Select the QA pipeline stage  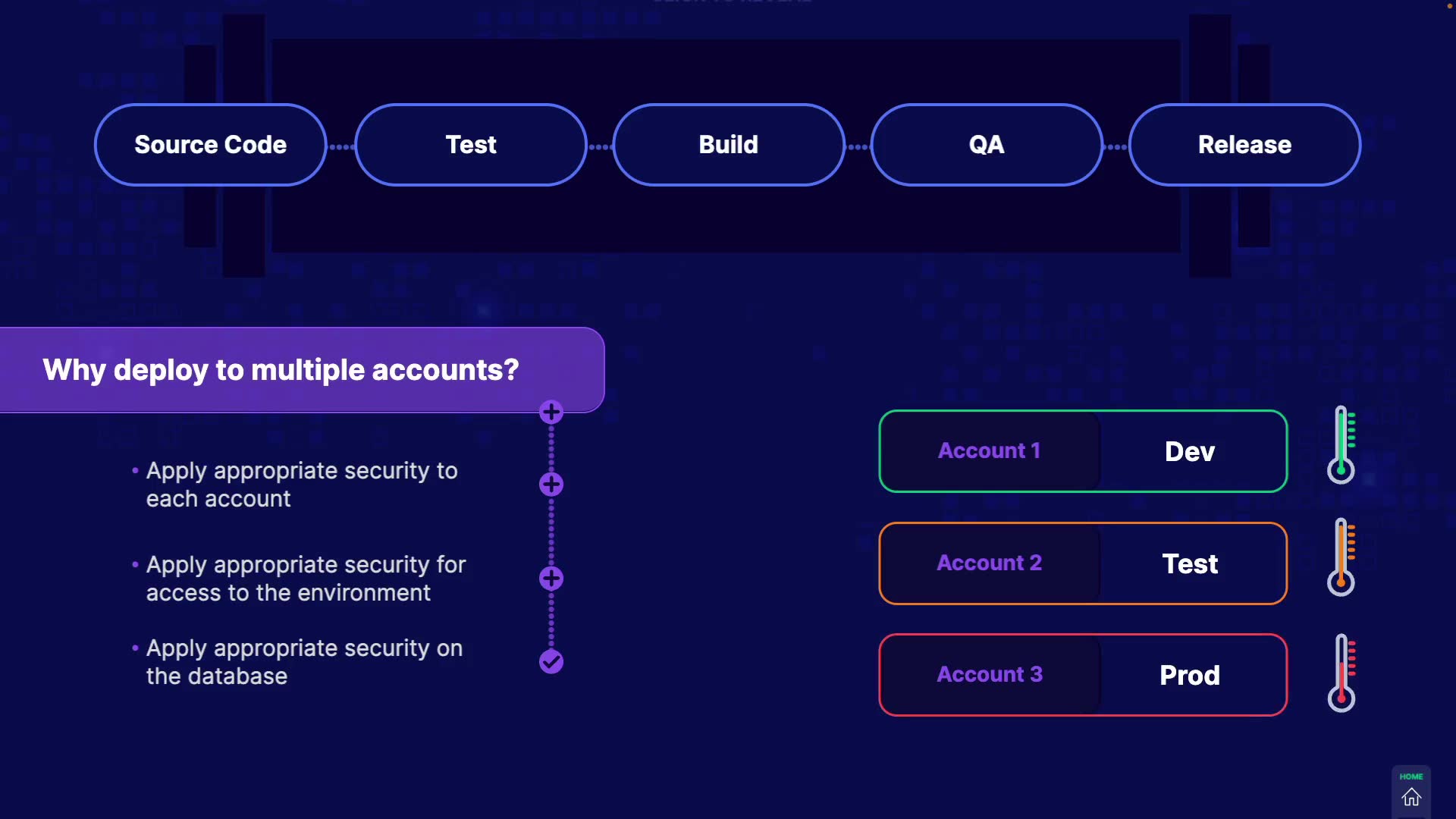[987, 145]
